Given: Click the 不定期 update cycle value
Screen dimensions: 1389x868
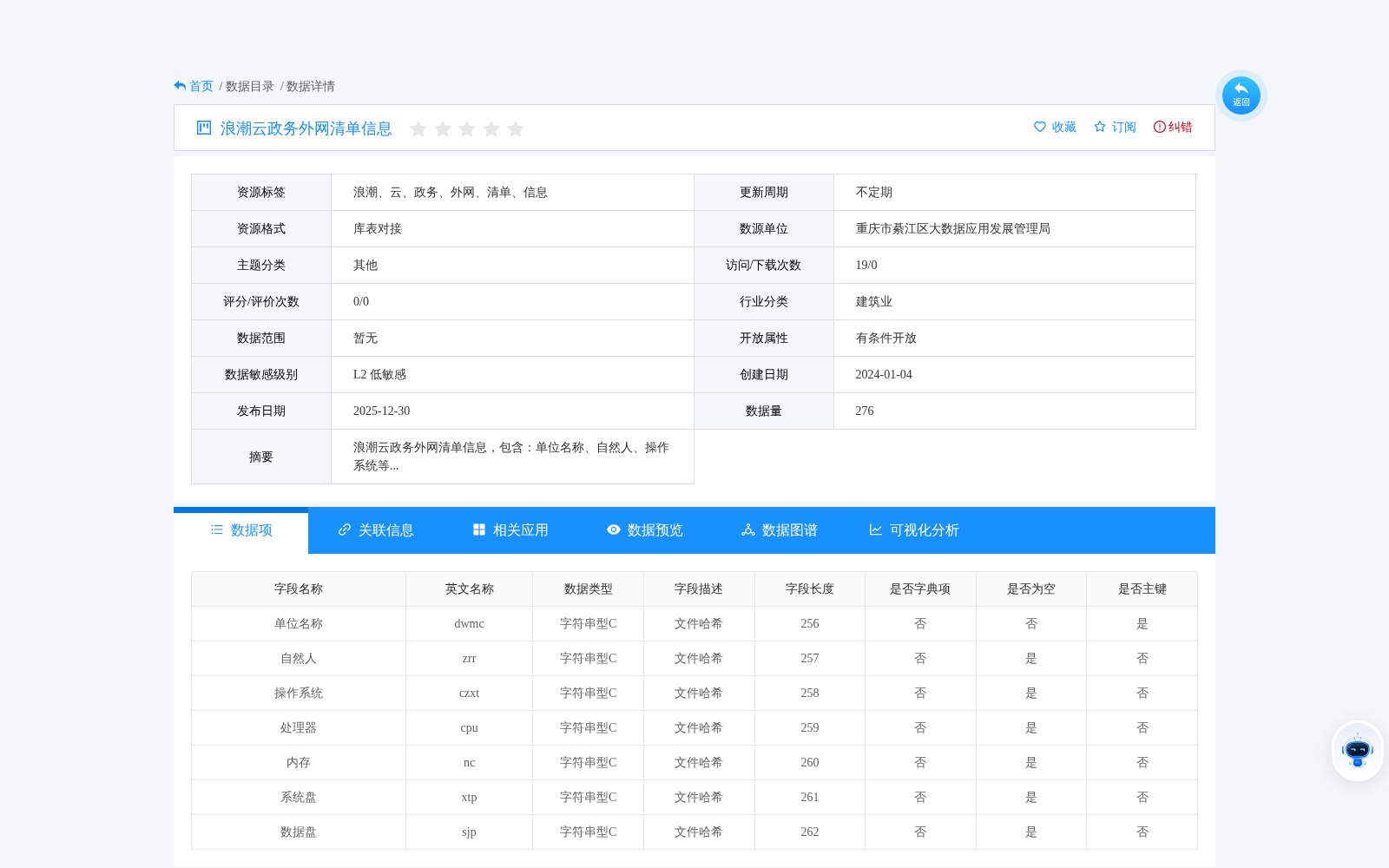Looking at the screenshot, I should pyautogui.click(x=874, y=192).
